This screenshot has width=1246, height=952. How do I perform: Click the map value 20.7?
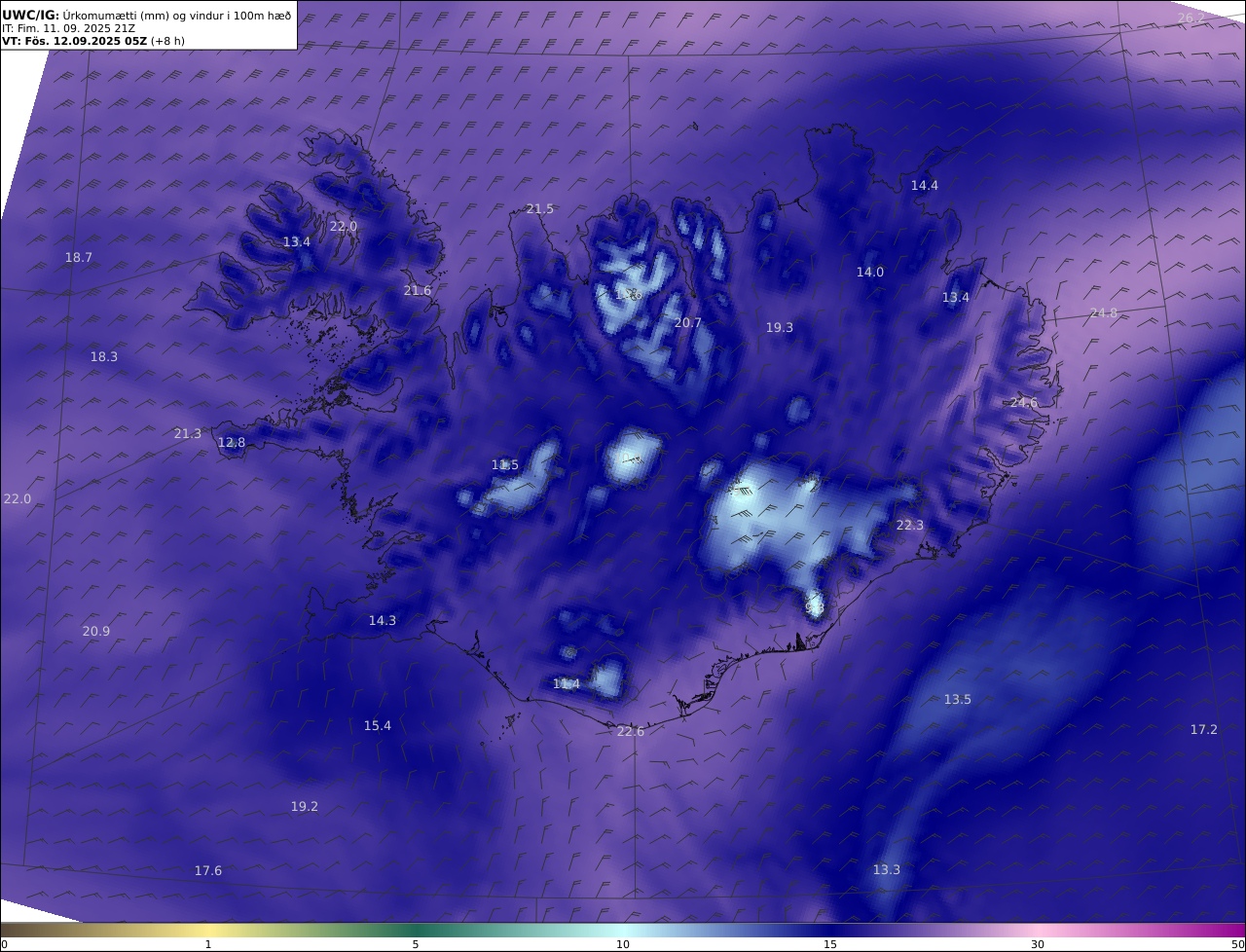click(x=688, y=322)
